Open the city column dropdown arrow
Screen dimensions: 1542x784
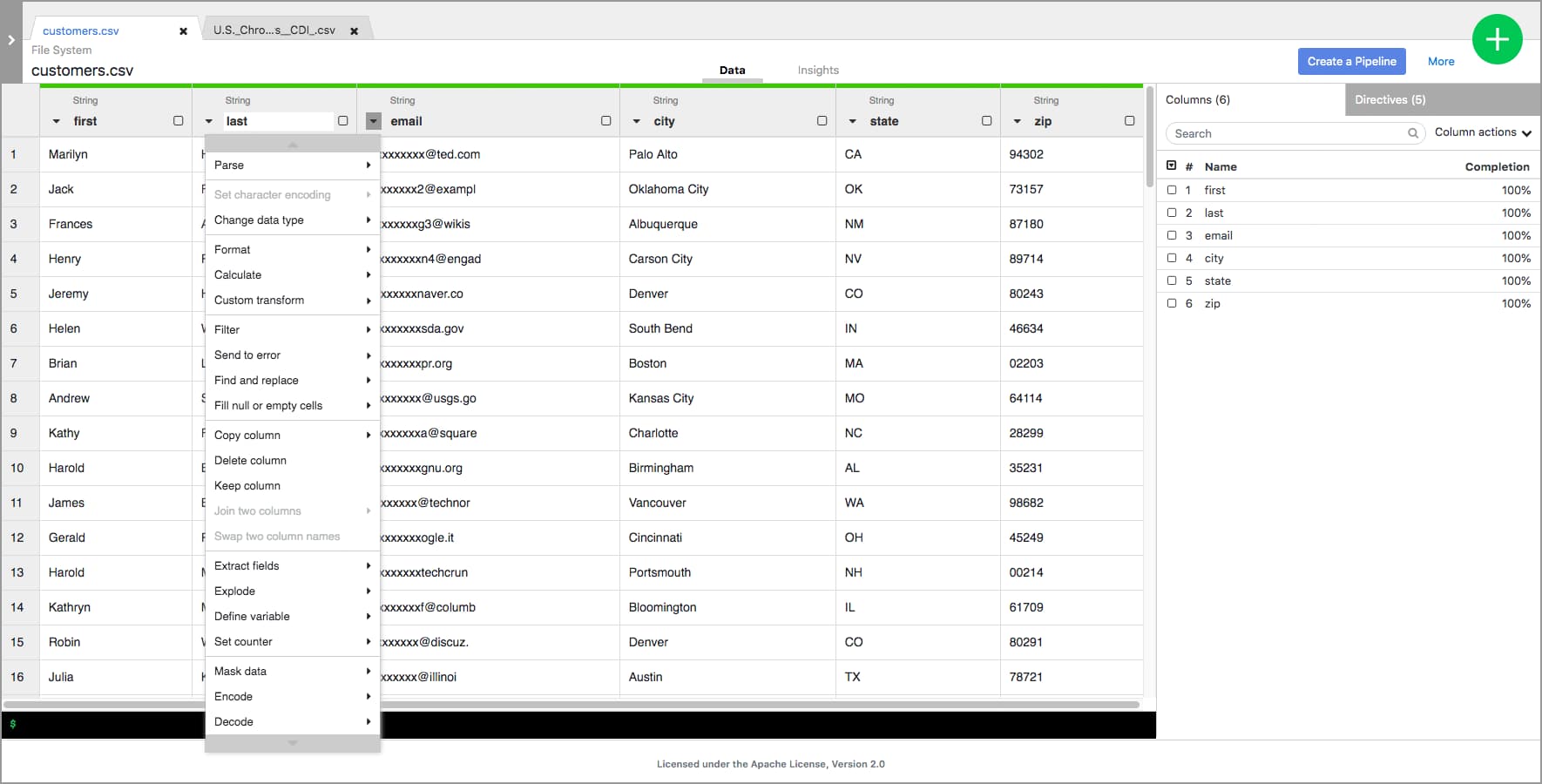click(636, 122)
